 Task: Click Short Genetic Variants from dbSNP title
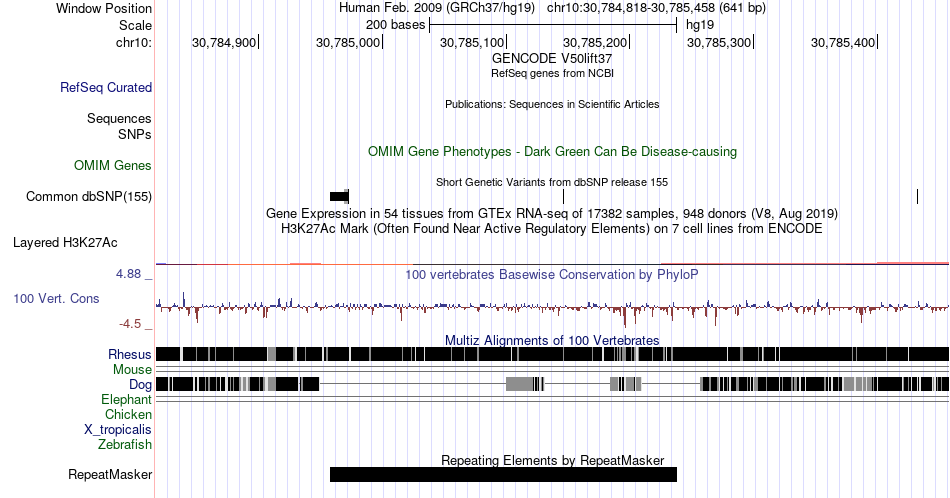click(x=552, y=182)
